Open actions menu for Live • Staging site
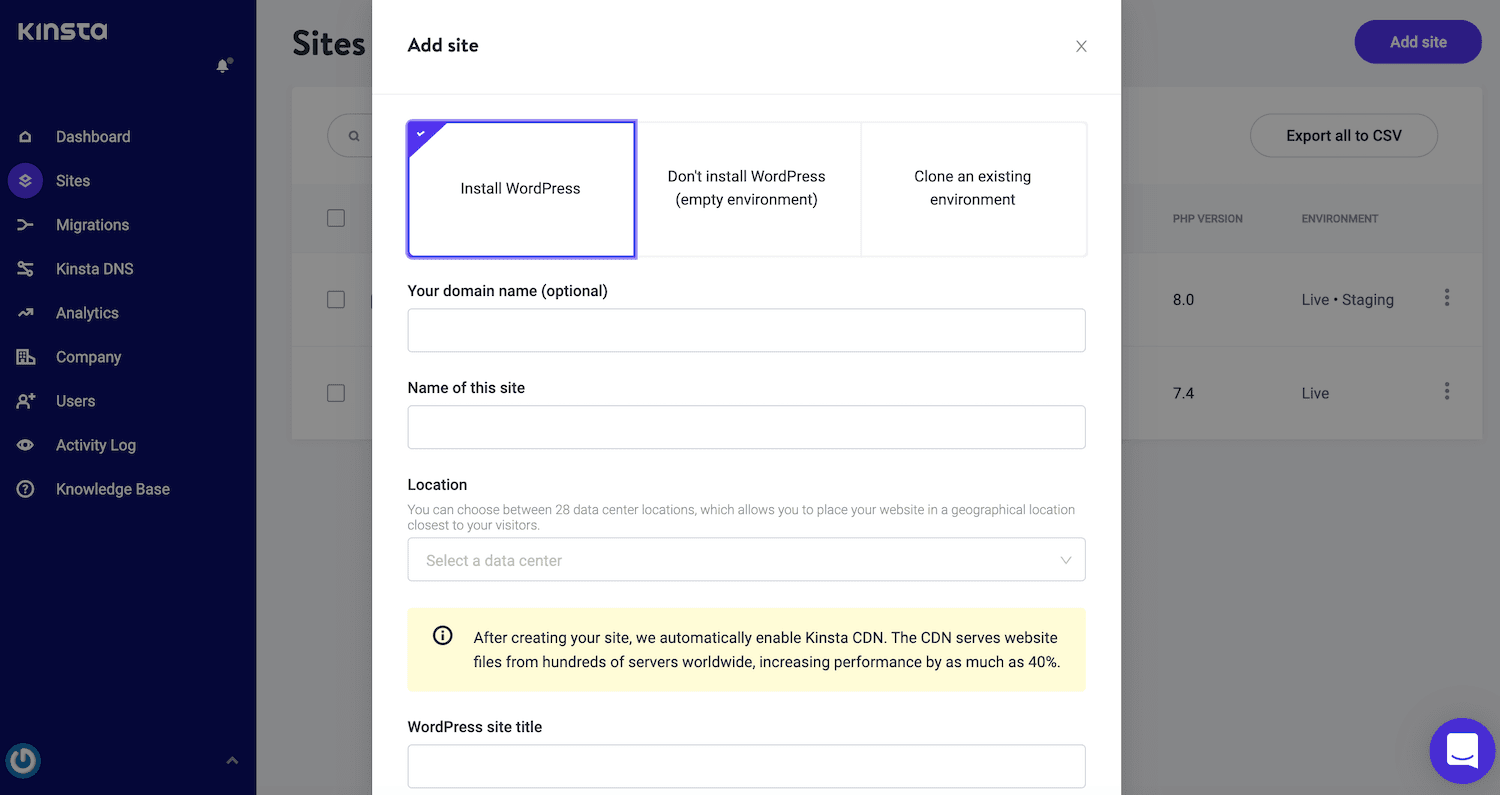The height and width of the screenshot is (795, 1500). click(1446, 298)
